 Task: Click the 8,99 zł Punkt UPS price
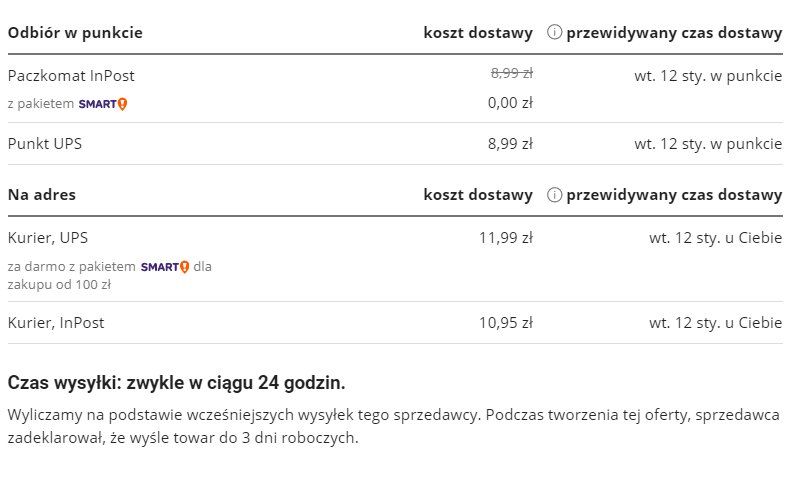[510, 144]
